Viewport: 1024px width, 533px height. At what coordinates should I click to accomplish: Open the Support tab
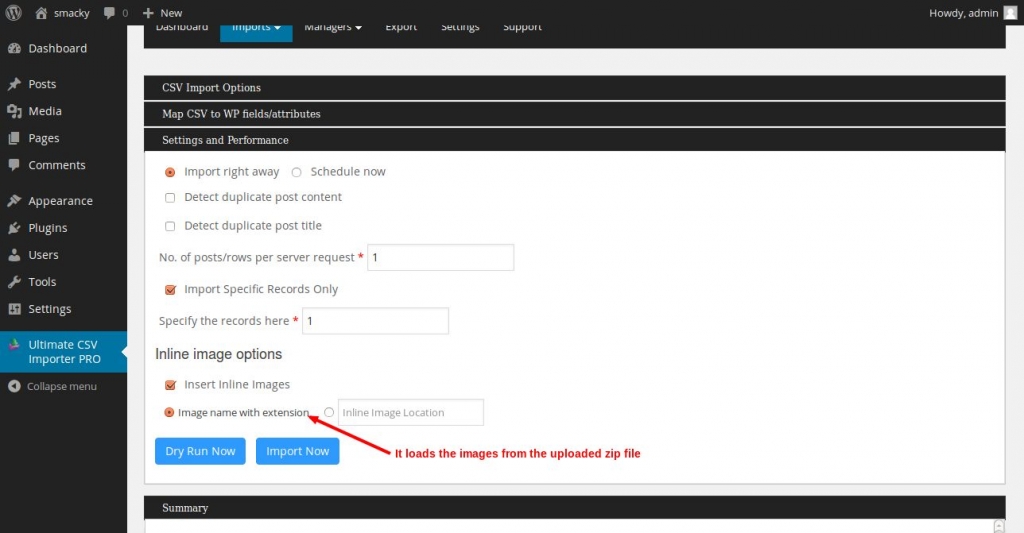(x=522, y=29)
